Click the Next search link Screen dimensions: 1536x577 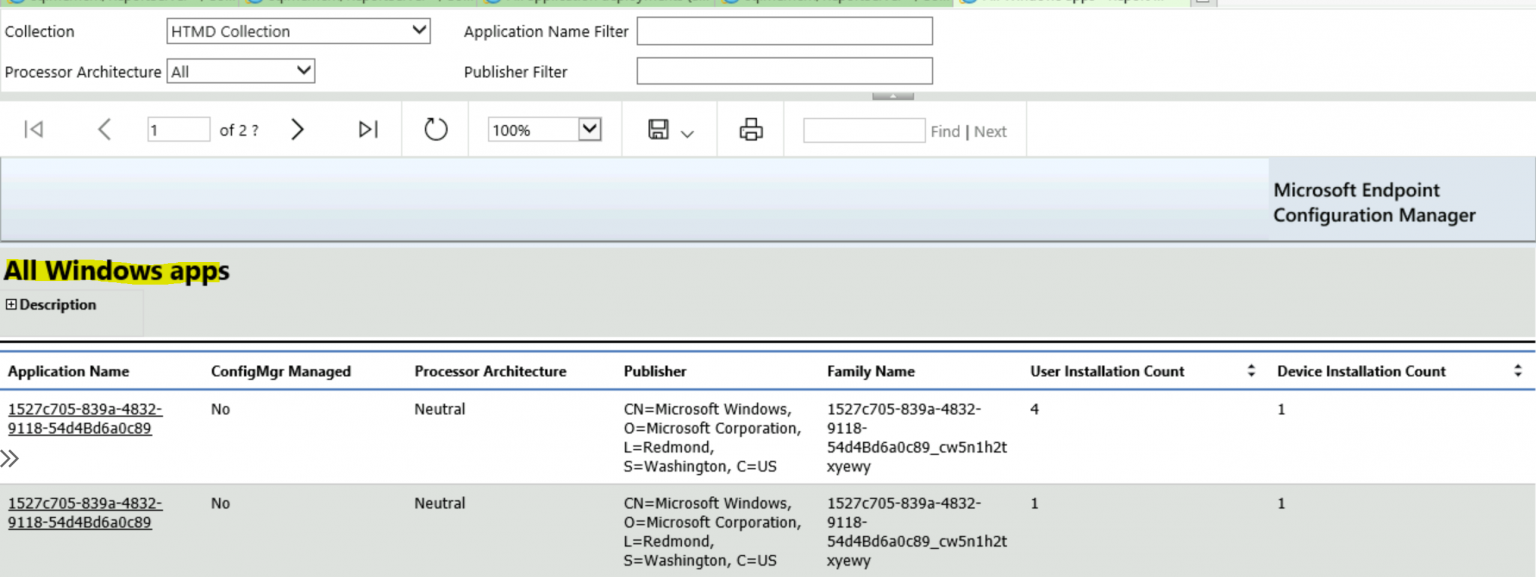[x=990, y=132]
